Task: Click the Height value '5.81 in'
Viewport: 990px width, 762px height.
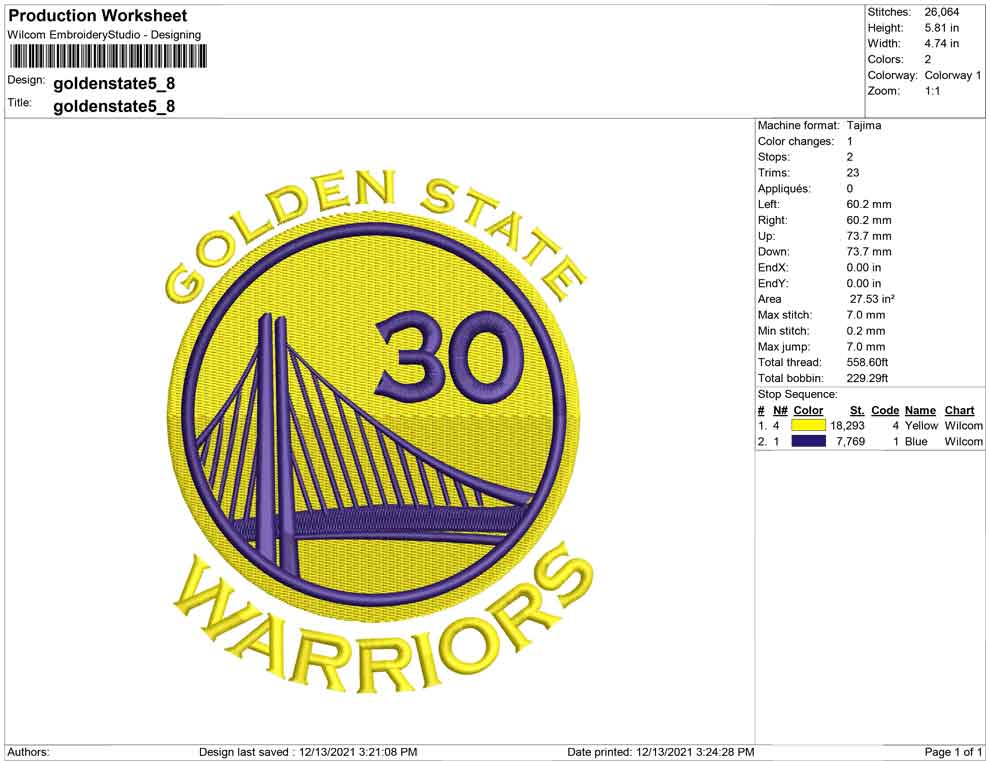Action: (x=941, y=28)
